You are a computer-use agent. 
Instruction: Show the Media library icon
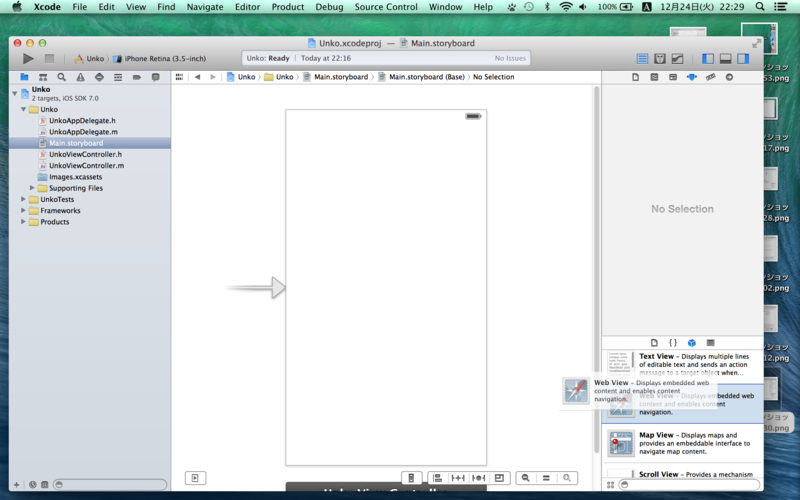point(710,343)
